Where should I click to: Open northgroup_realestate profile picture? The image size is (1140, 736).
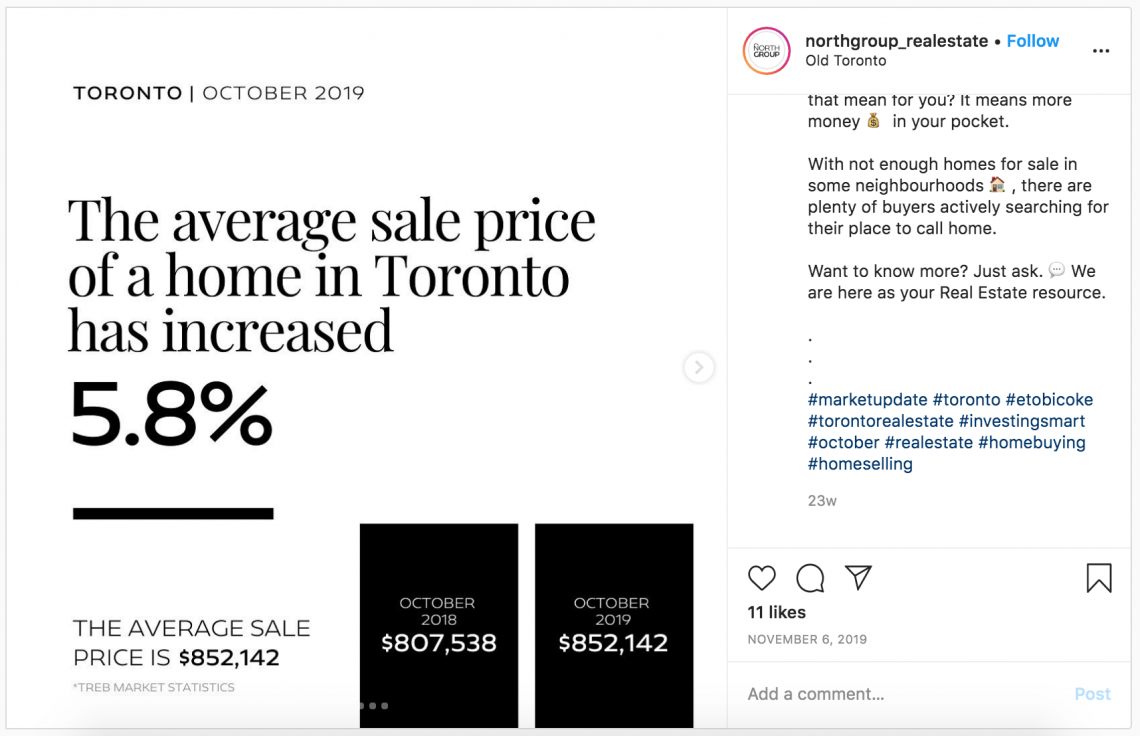point(766,51)
